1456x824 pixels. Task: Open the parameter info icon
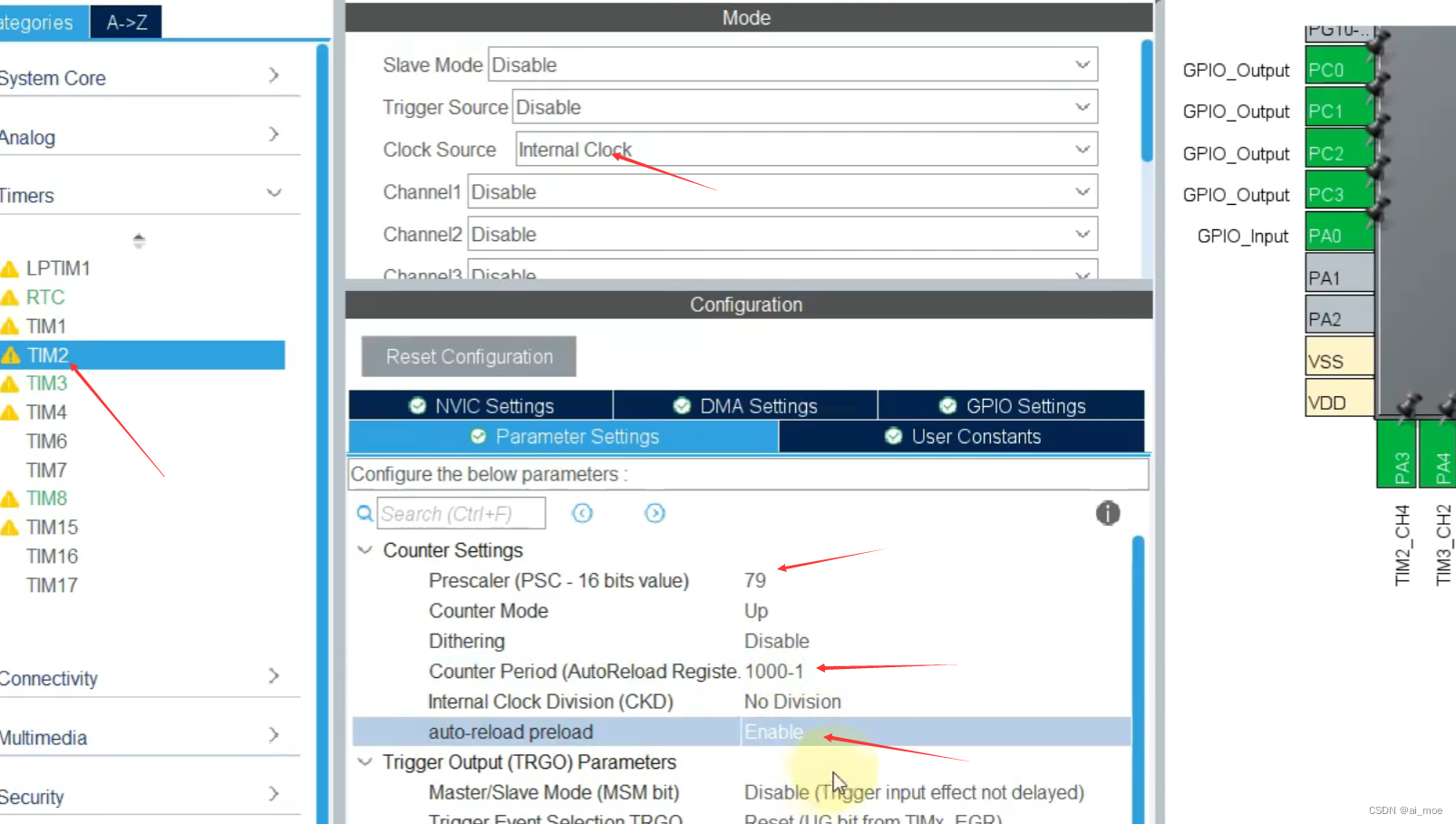[x=1108, y=513]
